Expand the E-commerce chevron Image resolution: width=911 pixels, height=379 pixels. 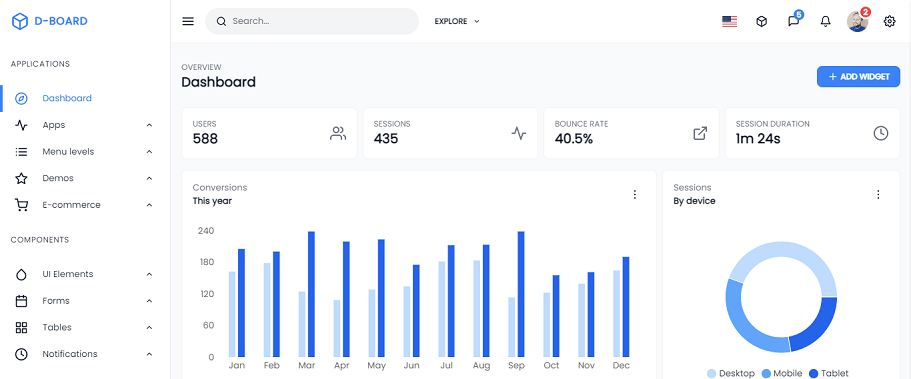pyautogui.click(x=149, y=205)
